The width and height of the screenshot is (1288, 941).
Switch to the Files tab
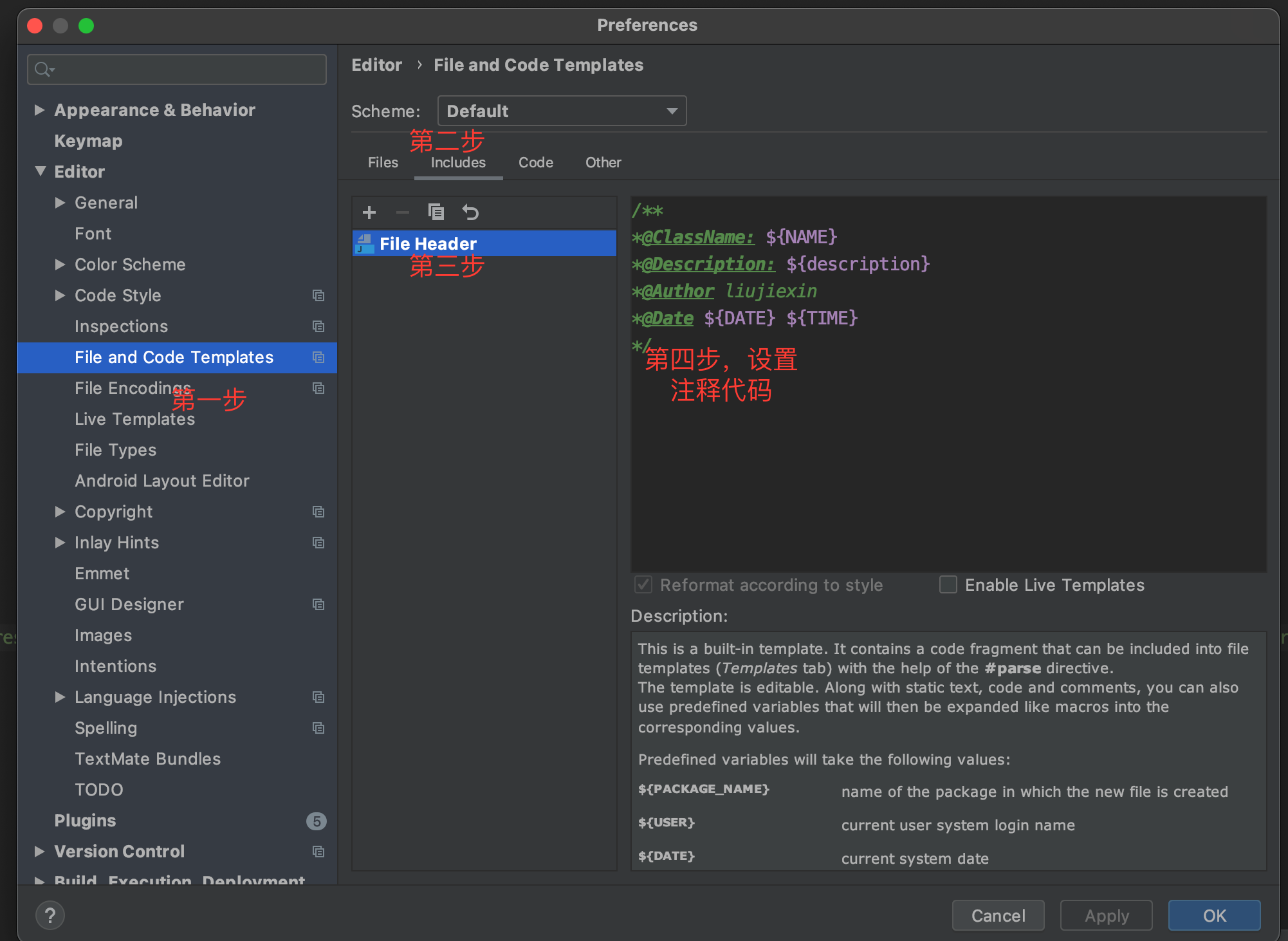tap(383, 162)
